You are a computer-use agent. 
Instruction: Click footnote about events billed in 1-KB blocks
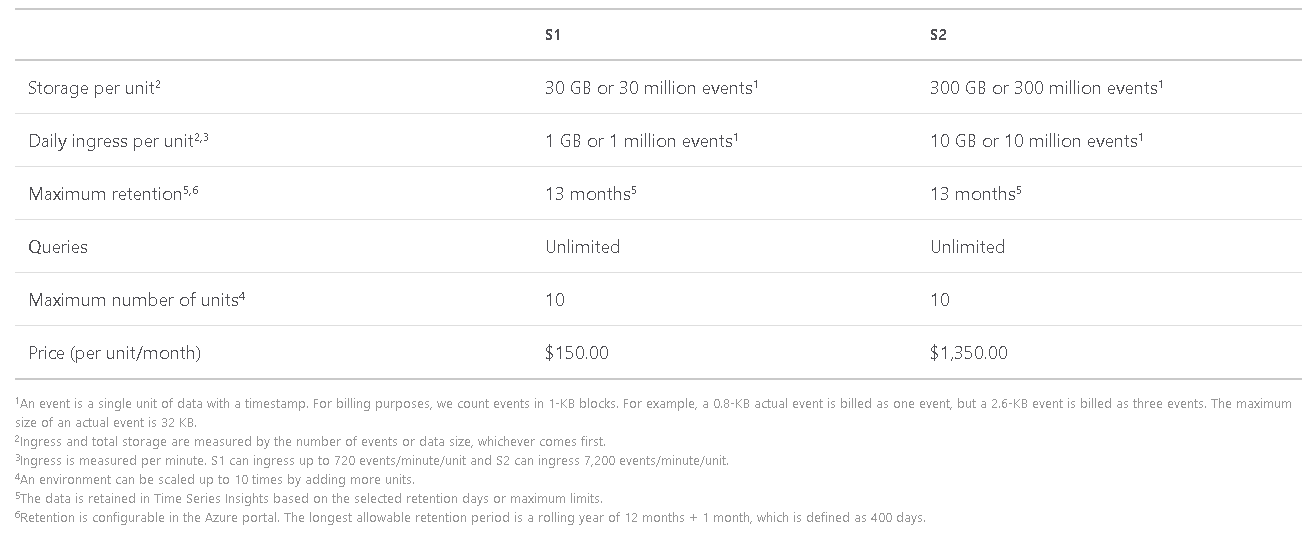point(653,412)
